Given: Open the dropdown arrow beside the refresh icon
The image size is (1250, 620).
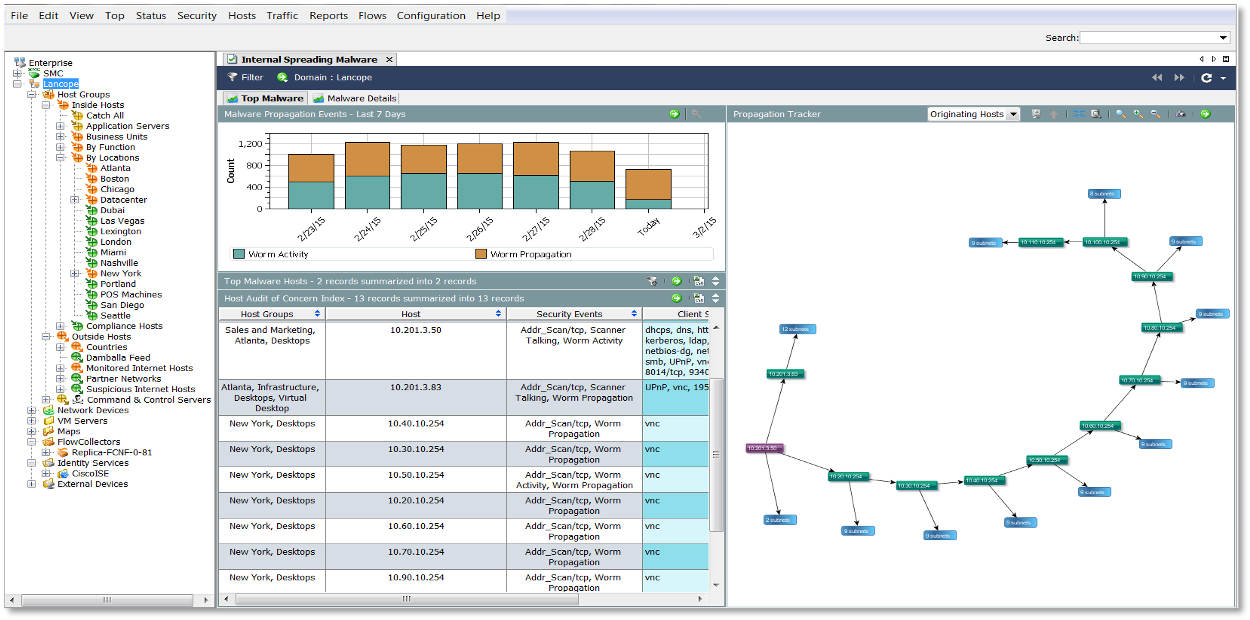Looking at the screenshot, I should pyautogui.click(x=1223, y=78).
